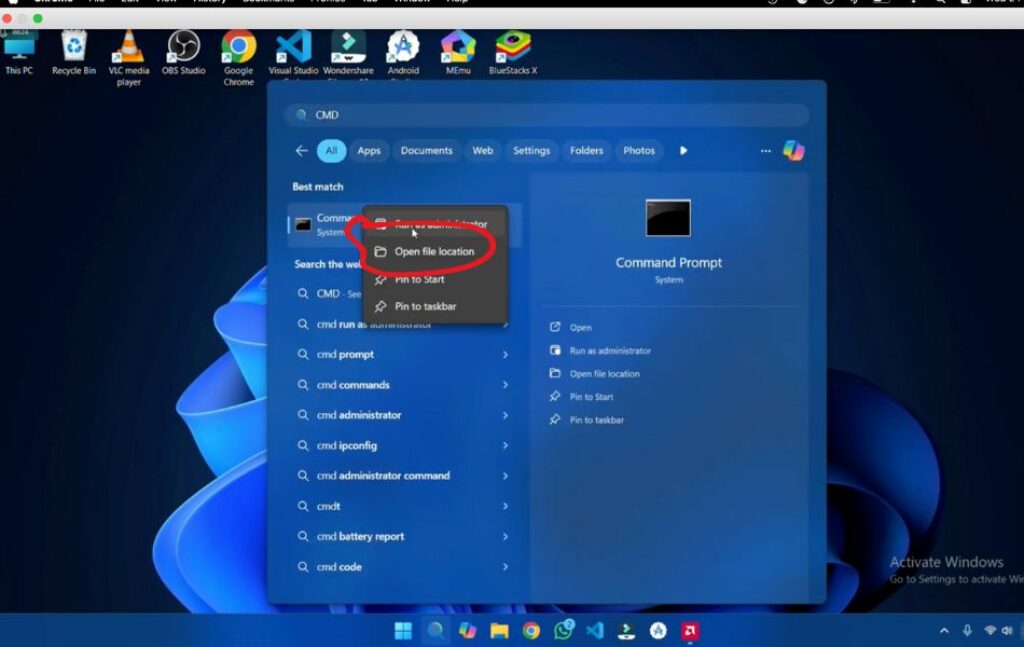Open the Recycle Bin desktop icon
The image size is (1024, 647).
[x=74, y=54]
